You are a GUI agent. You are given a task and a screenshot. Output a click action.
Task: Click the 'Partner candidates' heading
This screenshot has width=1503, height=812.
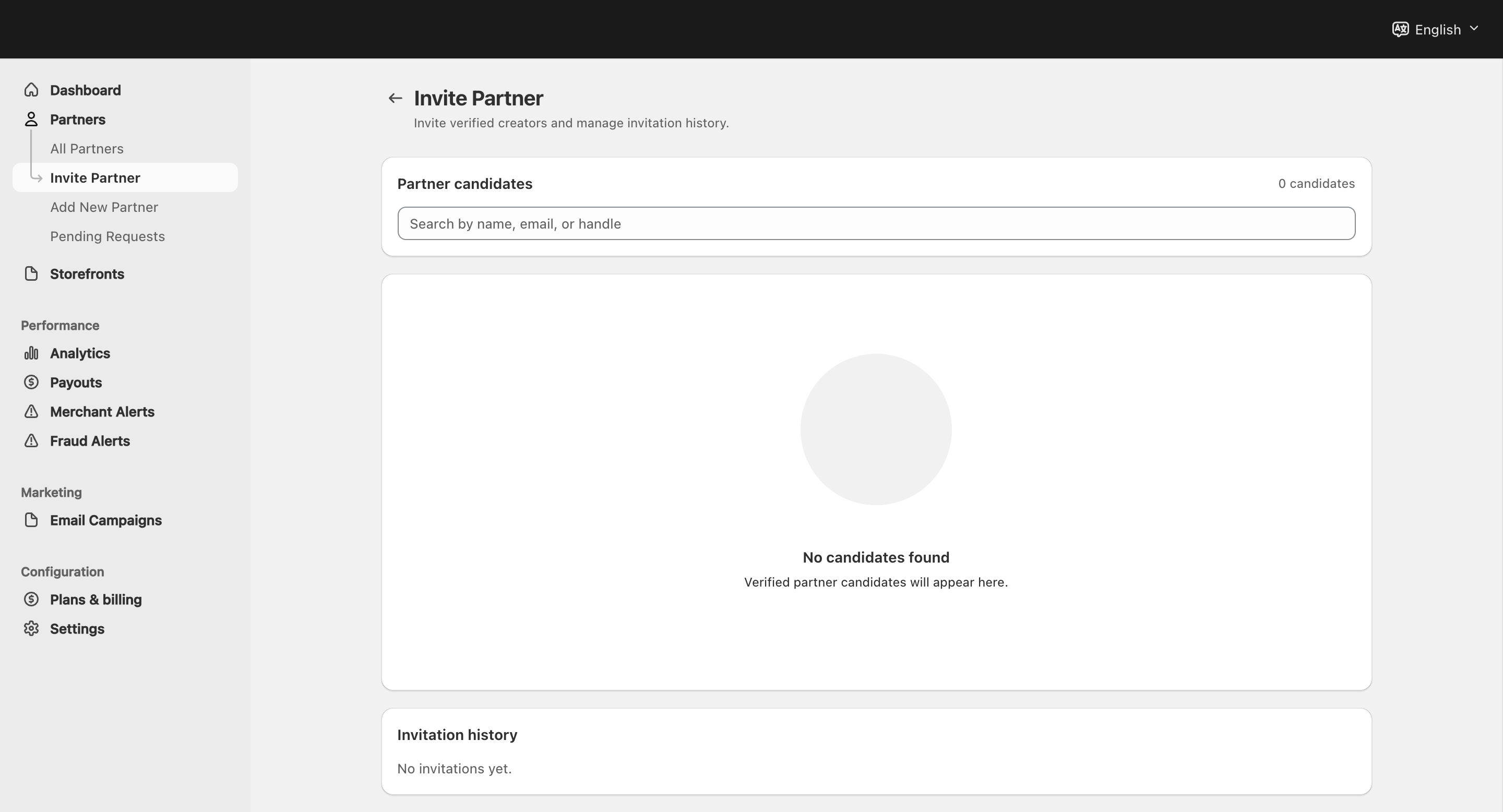464,183
